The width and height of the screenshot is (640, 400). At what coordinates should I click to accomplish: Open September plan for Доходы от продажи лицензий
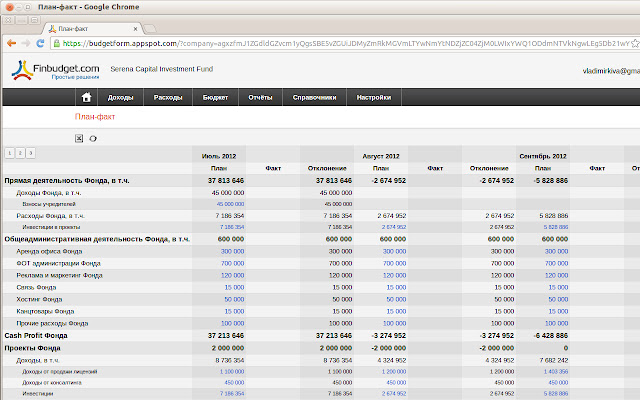(x=556, y=372)
